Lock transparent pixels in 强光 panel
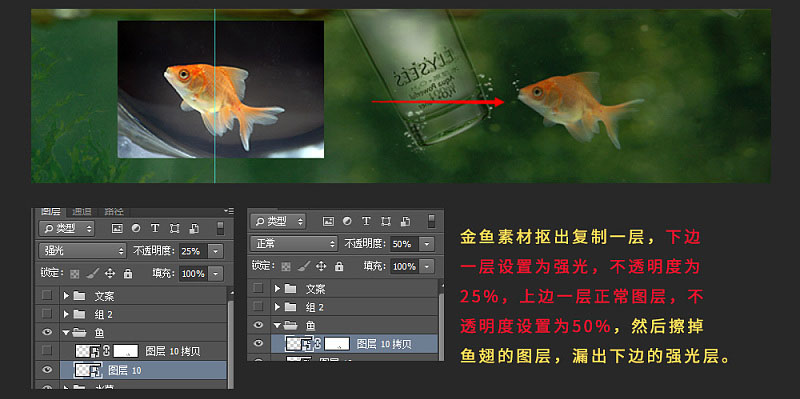The width and height of the screenshot is (800, 399). coord(75,273)
